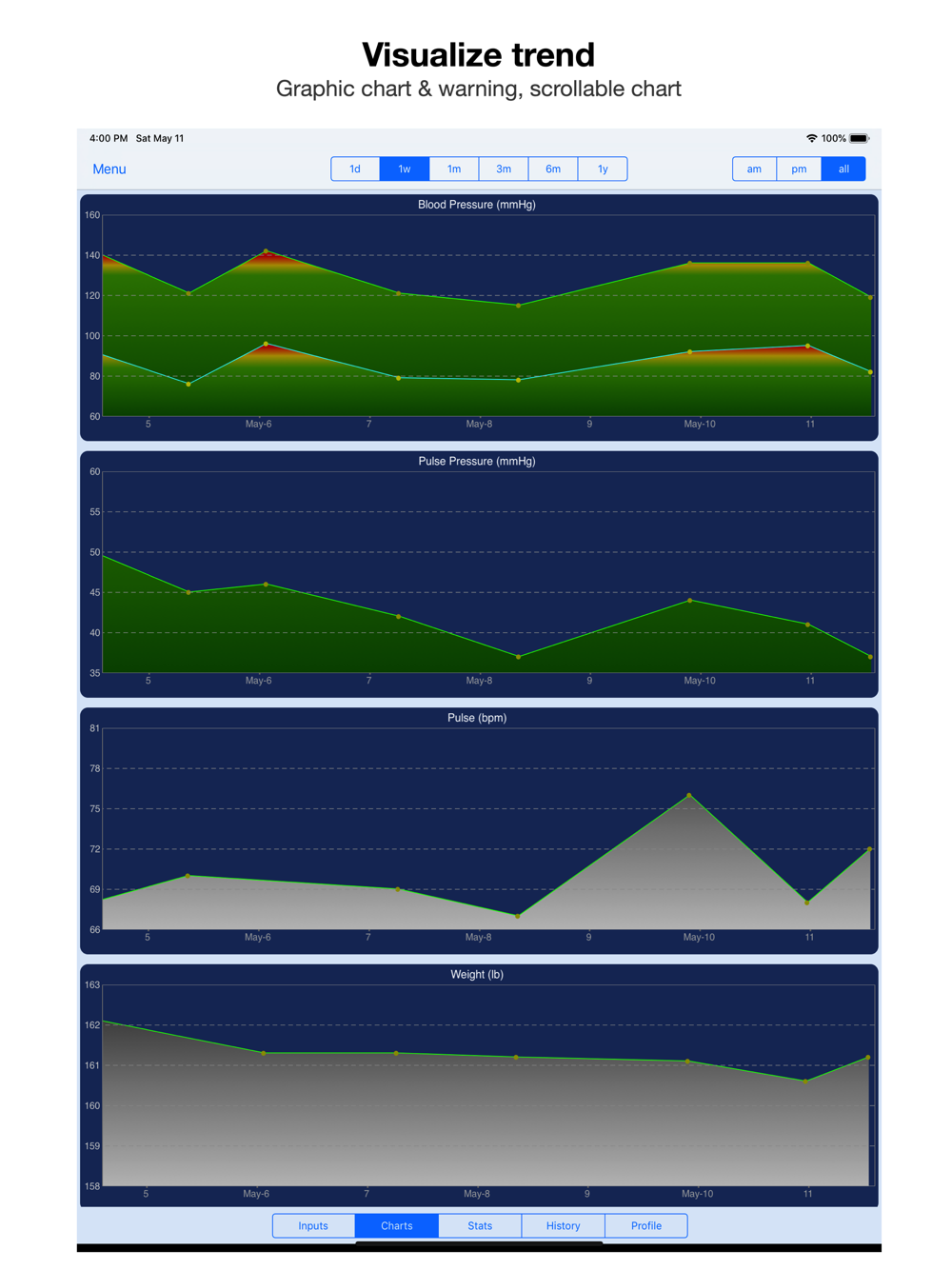The width and height of the screenshot is (952, 1270).
Task: Tap the diastolic peak point near May-6
Action: pos(266,344)
